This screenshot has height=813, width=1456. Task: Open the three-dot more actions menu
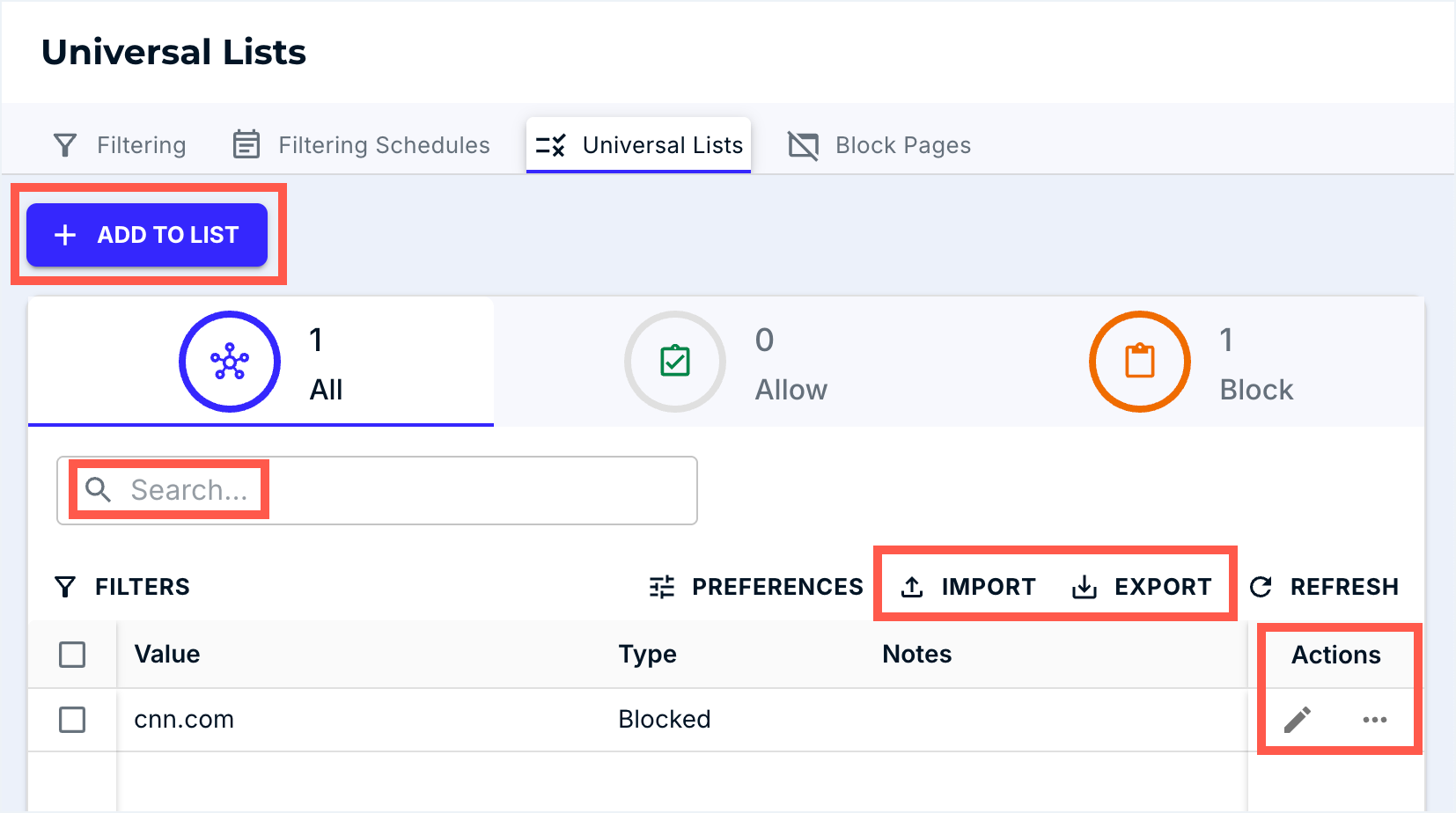(x=1374, y=720)
